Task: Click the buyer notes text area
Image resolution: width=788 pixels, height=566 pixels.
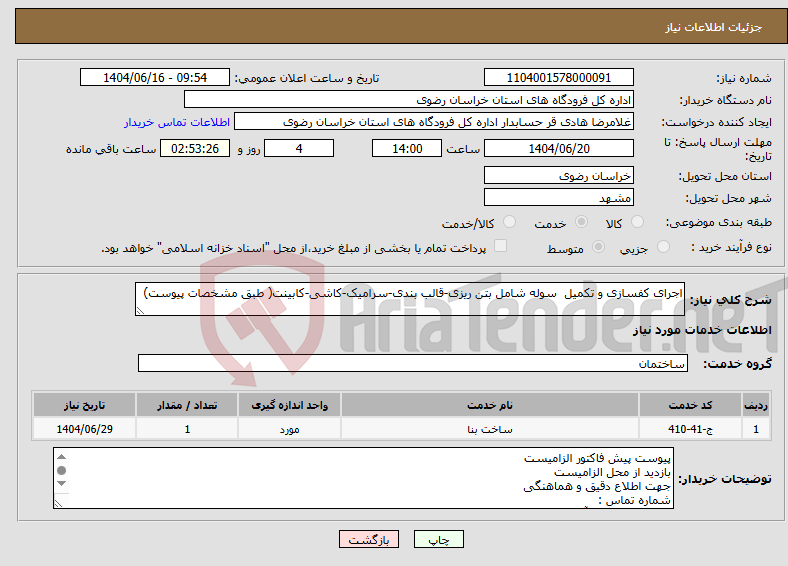Action: pos(363,478)
